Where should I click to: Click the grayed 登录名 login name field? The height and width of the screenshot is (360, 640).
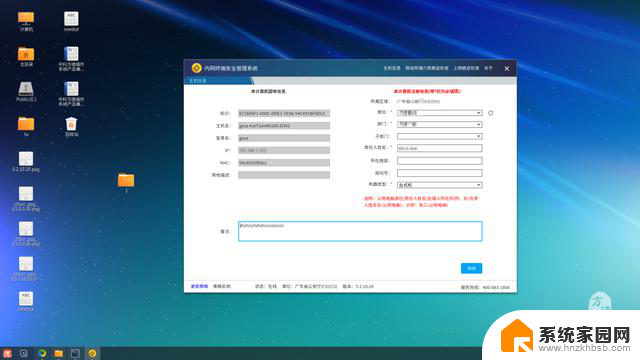284,138
